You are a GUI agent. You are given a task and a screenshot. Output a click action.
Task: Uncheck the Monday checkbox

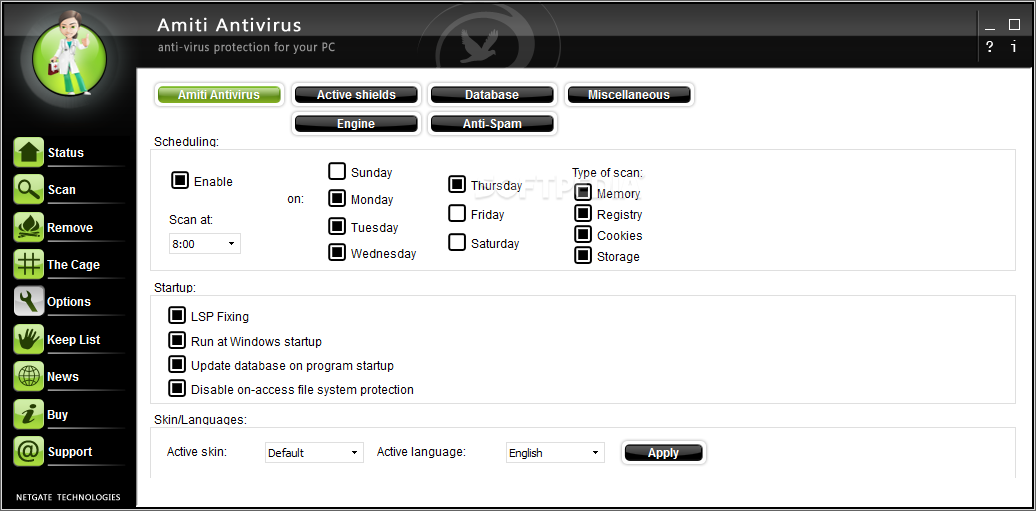click(x=337, y=198)
